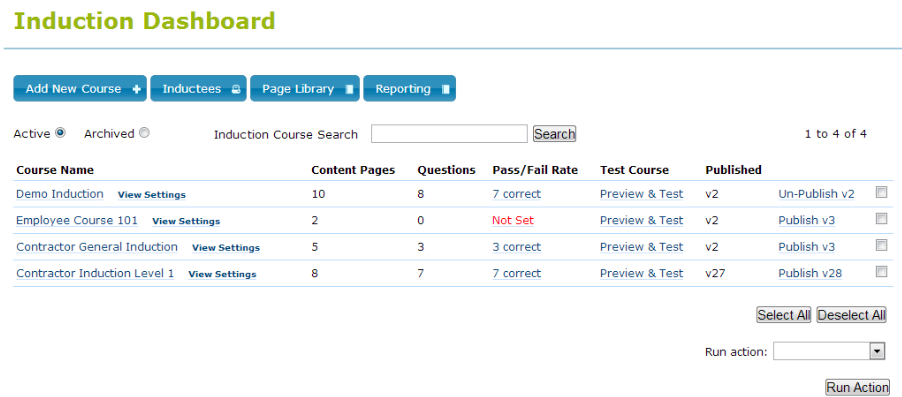Preview & Test Contractor General Induction
Viewport: 902px width, 397px height.
click(641, 247)
